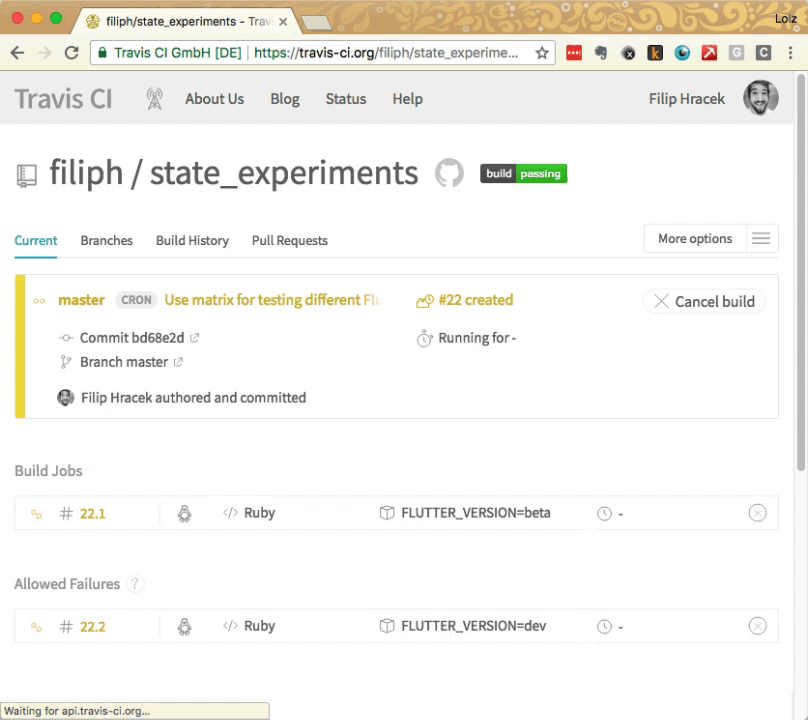
Task: Cancel job 22.2 with its X icon
Action: point(757,626)
